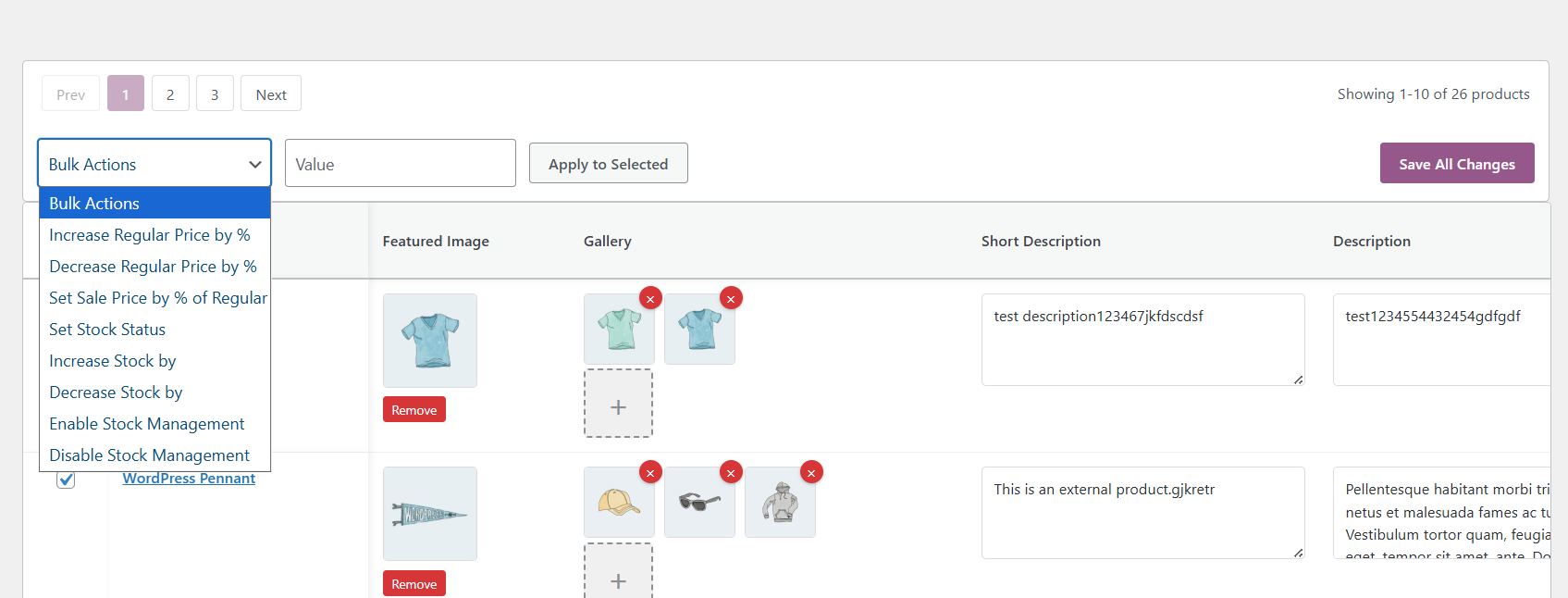Save All Changes

pos(1456,164)
